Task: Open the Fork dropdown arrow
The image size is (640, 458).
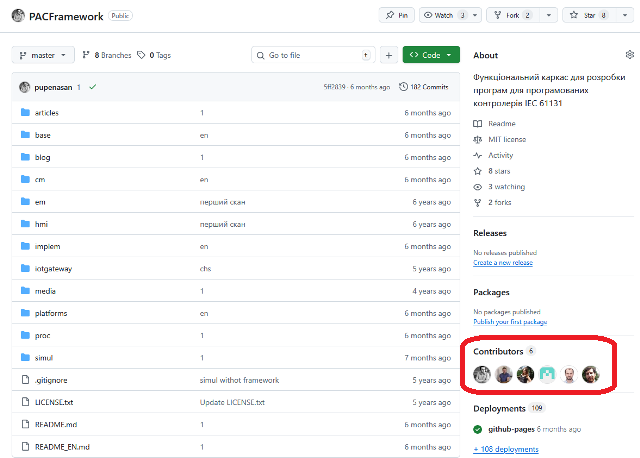Action: point(550,16)
